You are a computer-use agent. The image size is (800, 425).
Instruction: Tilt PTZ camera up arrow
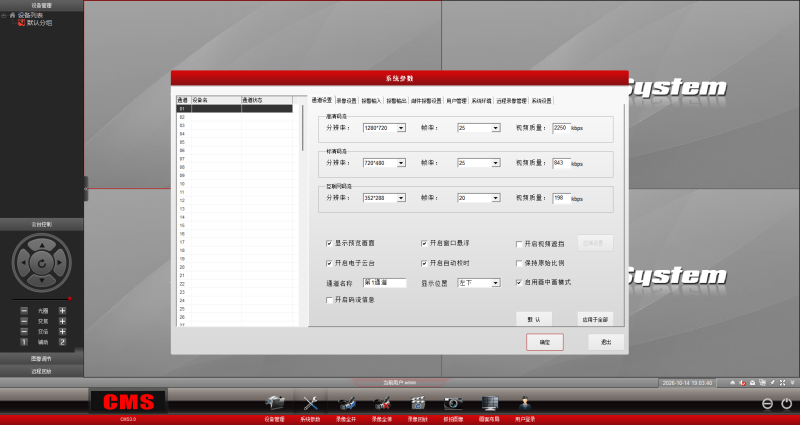point(42,246)
